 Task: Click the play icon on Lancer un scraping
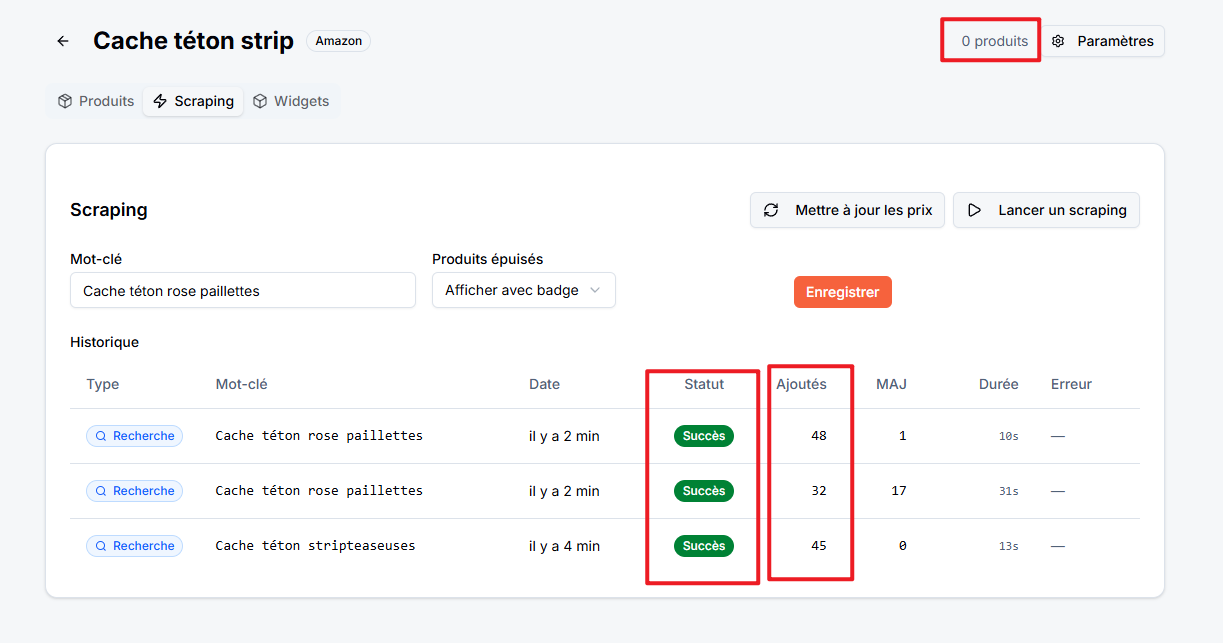tap(974, 210)
